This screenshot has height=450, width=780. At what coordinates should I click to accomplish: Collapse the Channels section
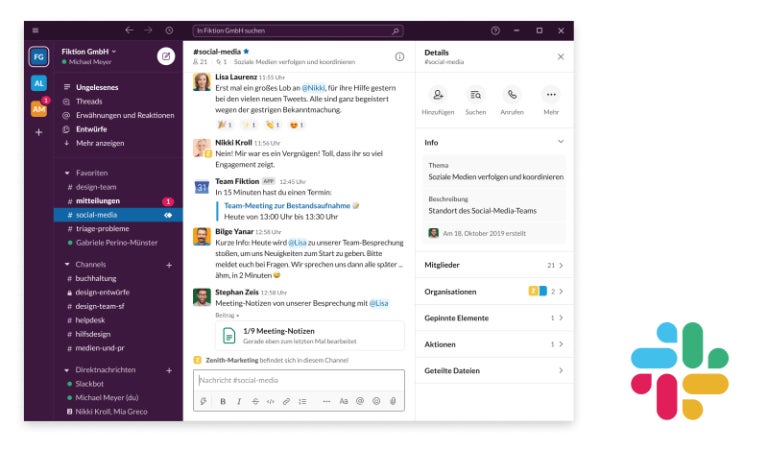[67, 264]
